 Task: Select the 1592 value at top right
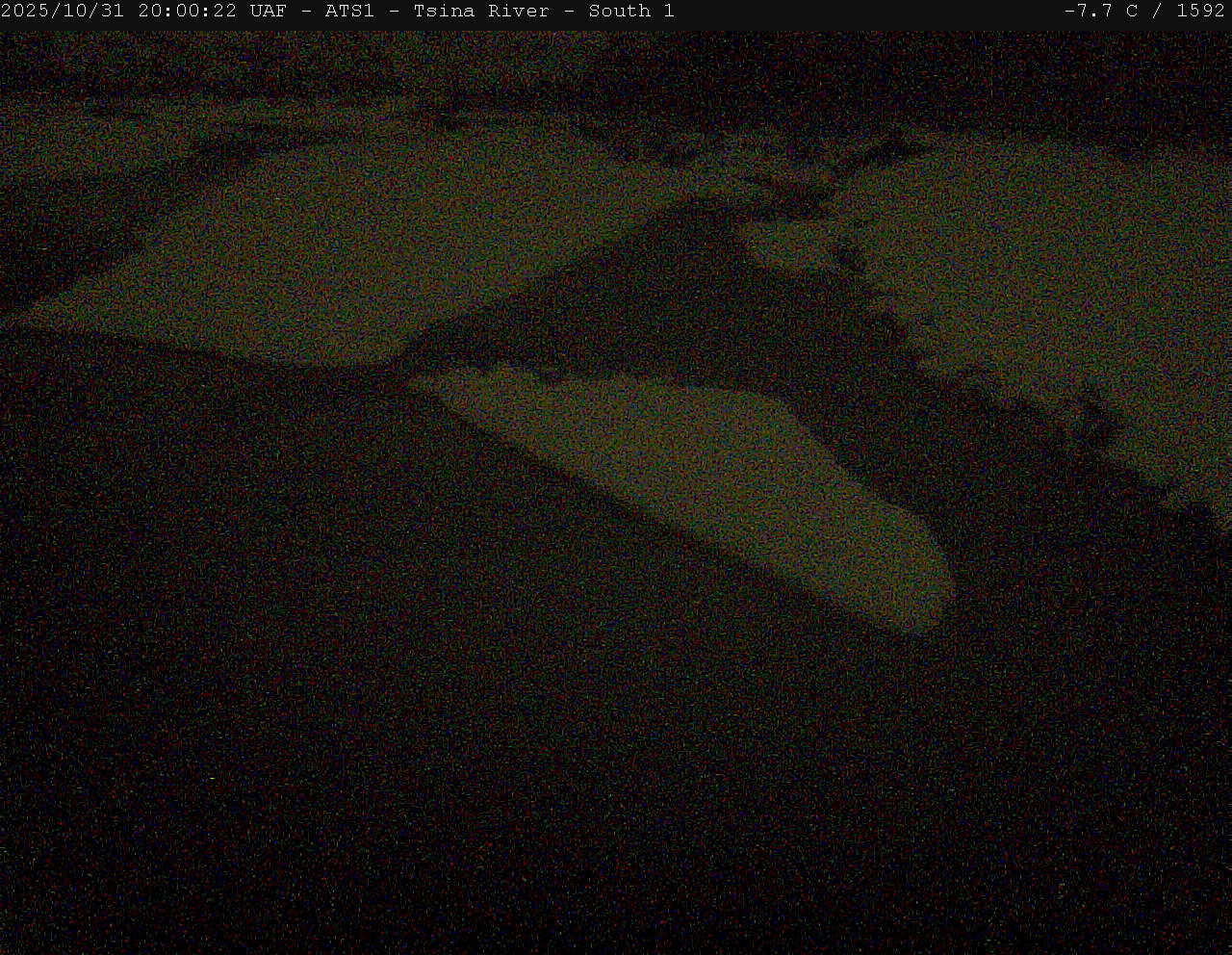click(1200, 12)
